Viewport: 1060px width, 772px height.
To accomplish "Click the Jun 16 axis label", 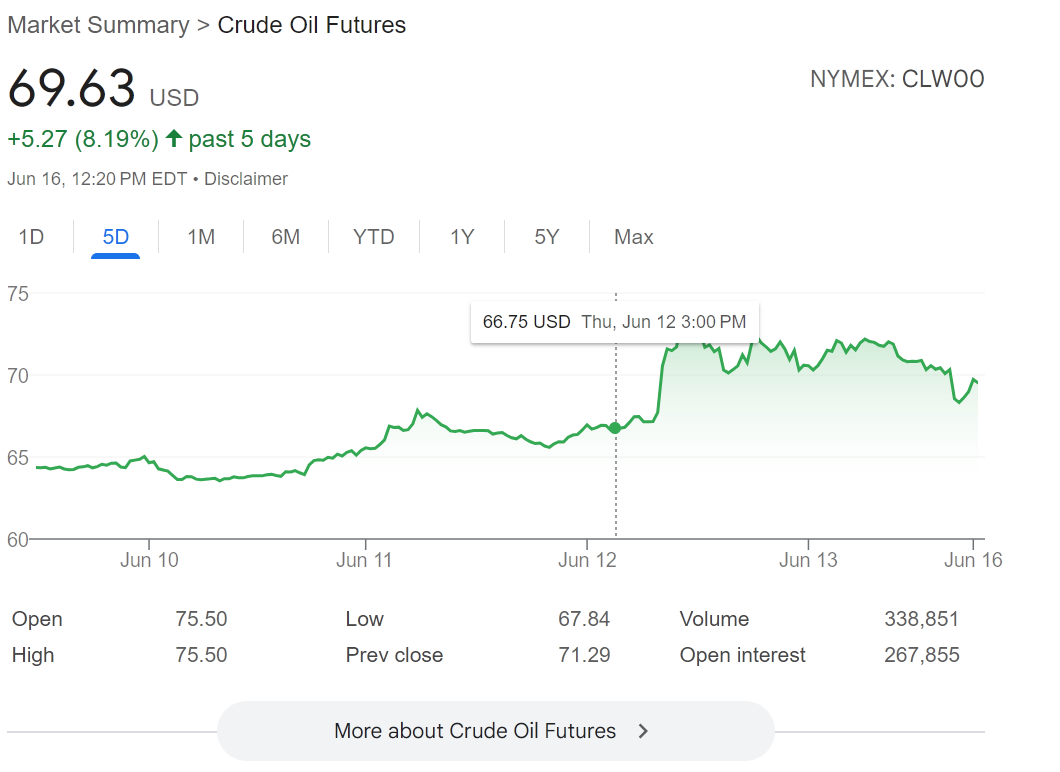I will [973, 560].
